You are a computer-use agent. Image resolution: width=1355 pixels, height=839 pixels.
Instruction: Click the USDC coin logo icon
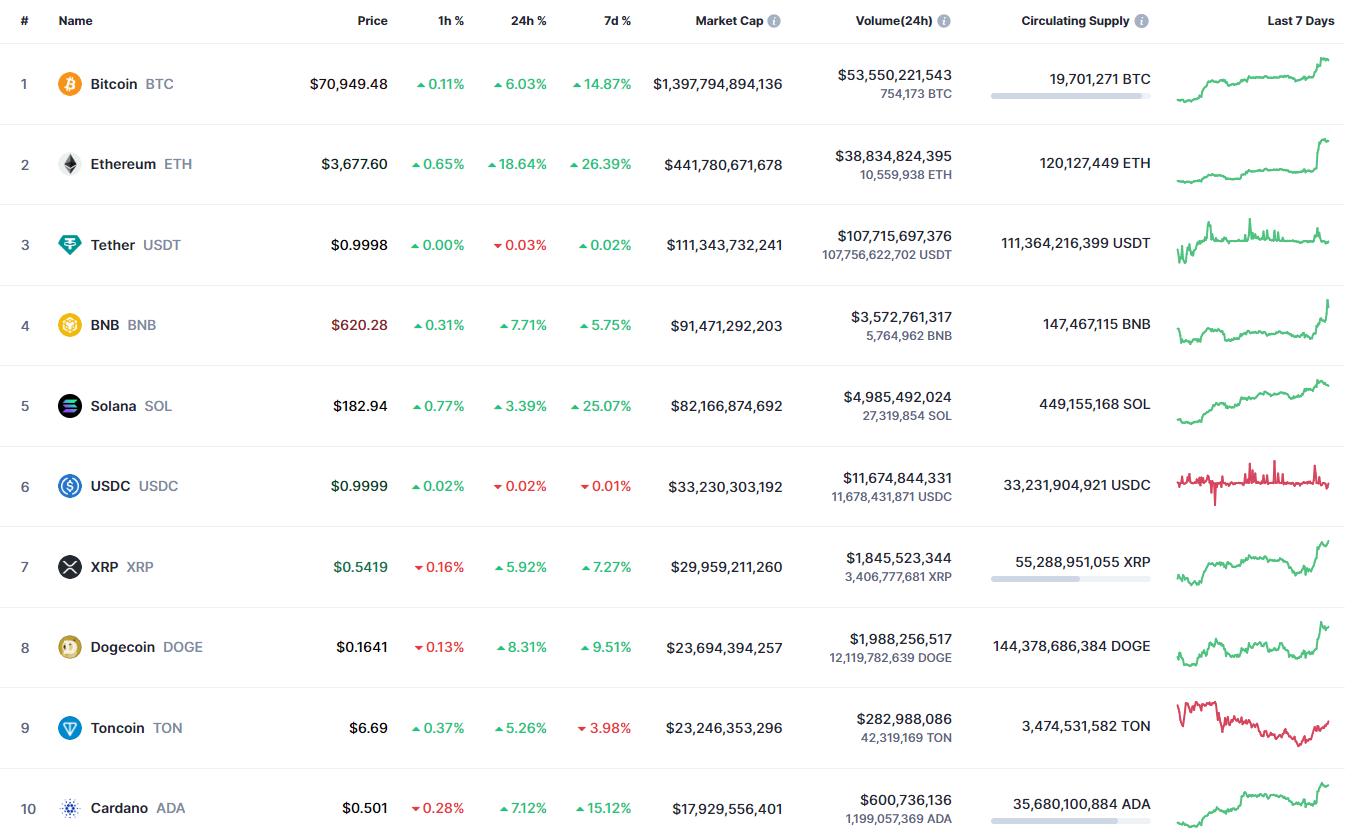click(x=69, y=486)
